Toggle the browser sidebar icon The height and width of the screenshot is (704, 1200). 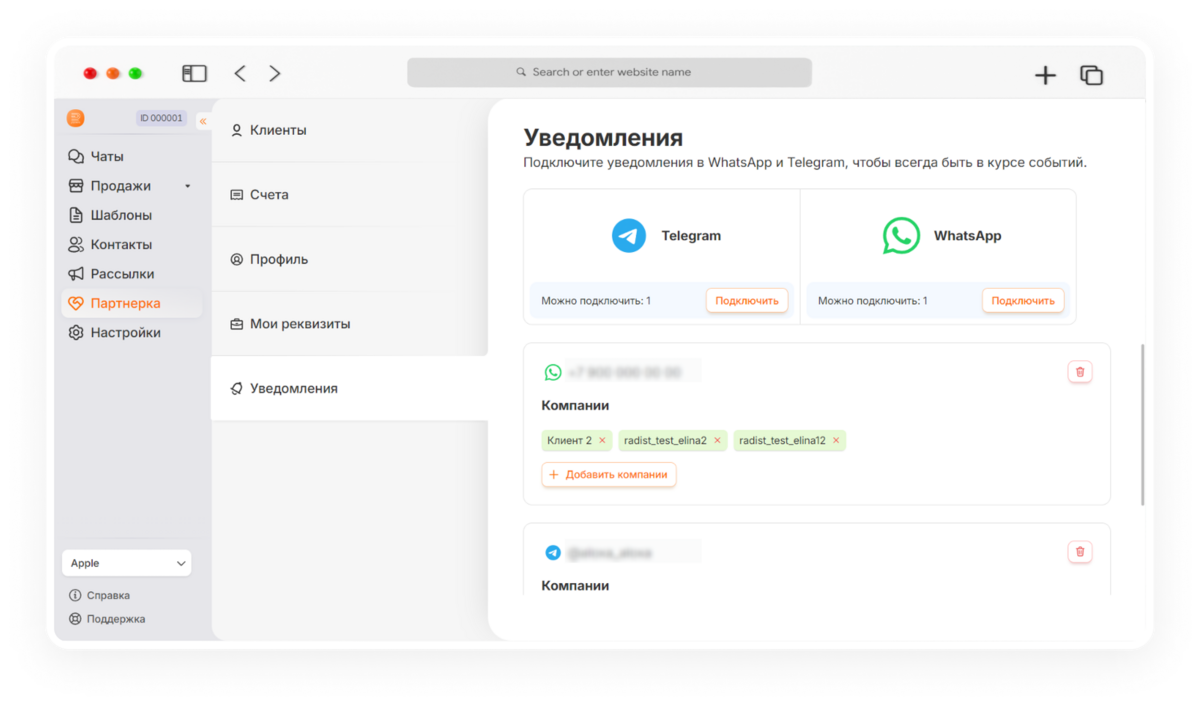194,73
